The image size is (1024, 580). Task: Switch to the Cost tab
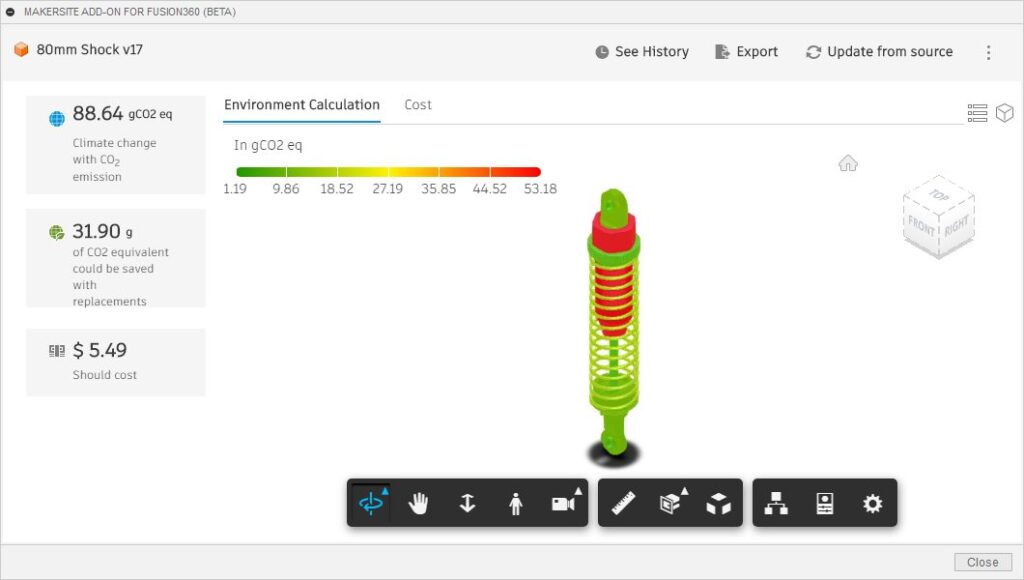(x=418, y=104)
